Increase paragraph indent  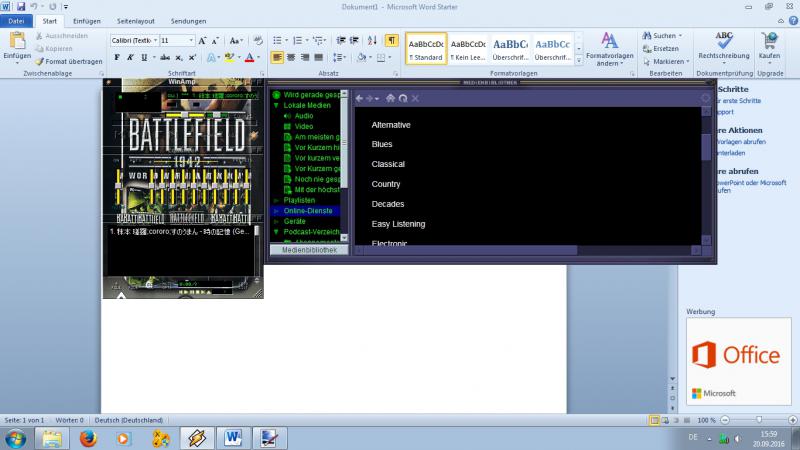coord(354,40)
